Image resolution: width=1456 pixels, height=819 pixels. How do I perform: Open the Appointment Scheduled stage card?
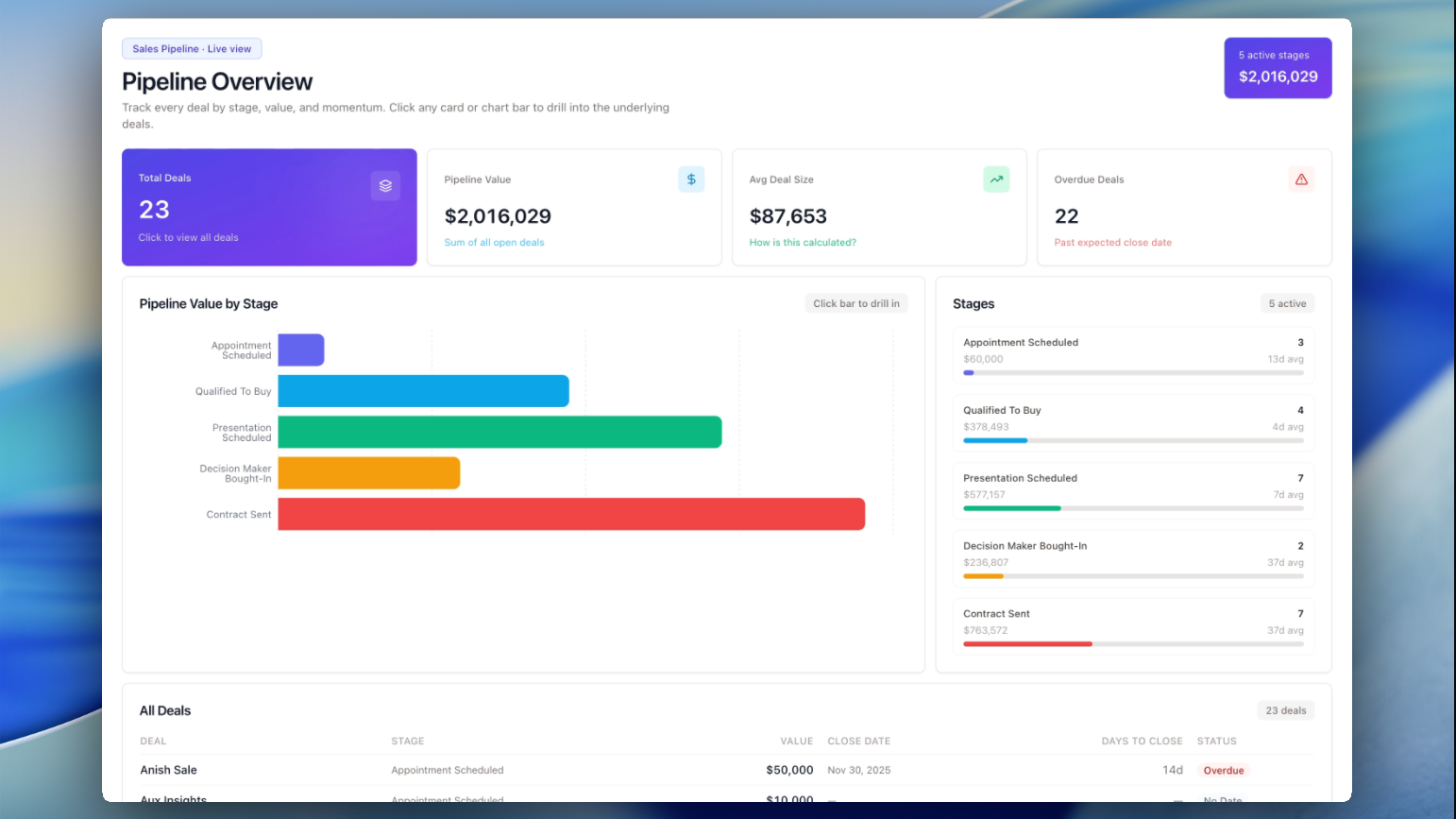coord(1133,356)
